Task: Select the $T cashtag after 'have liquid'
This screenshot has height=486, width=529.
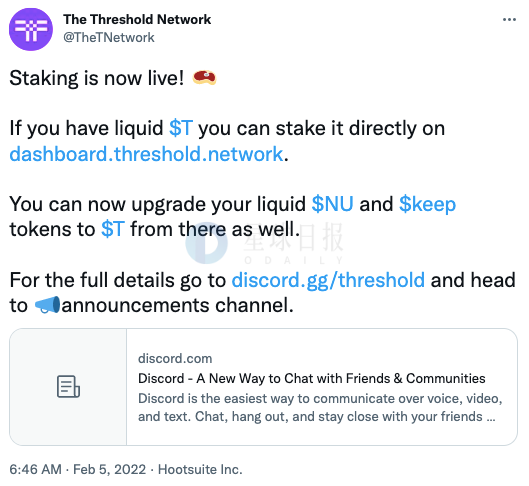Action: click(181, 128)
